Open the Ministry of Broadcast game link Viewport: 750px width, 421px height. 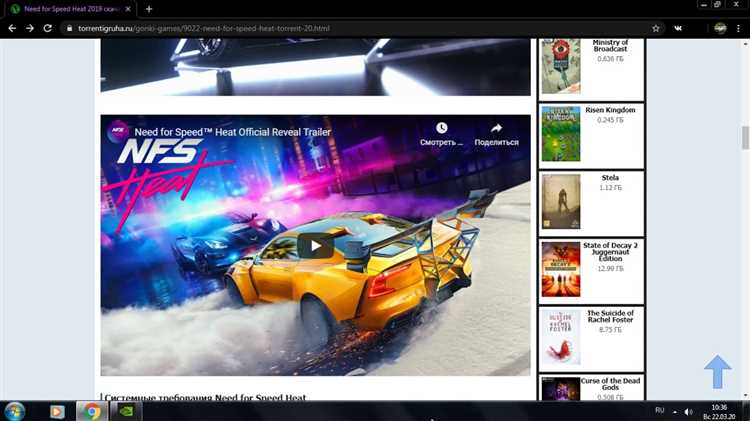(610, 45)
